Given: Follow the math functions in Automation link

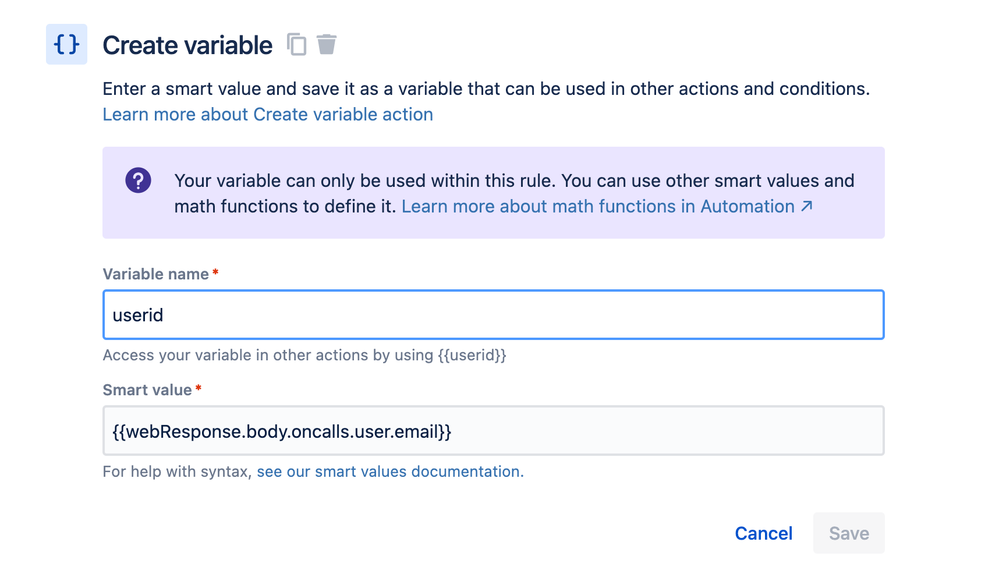Looking at the screenshot, I should pyautogui.click(x=598, y=207).
